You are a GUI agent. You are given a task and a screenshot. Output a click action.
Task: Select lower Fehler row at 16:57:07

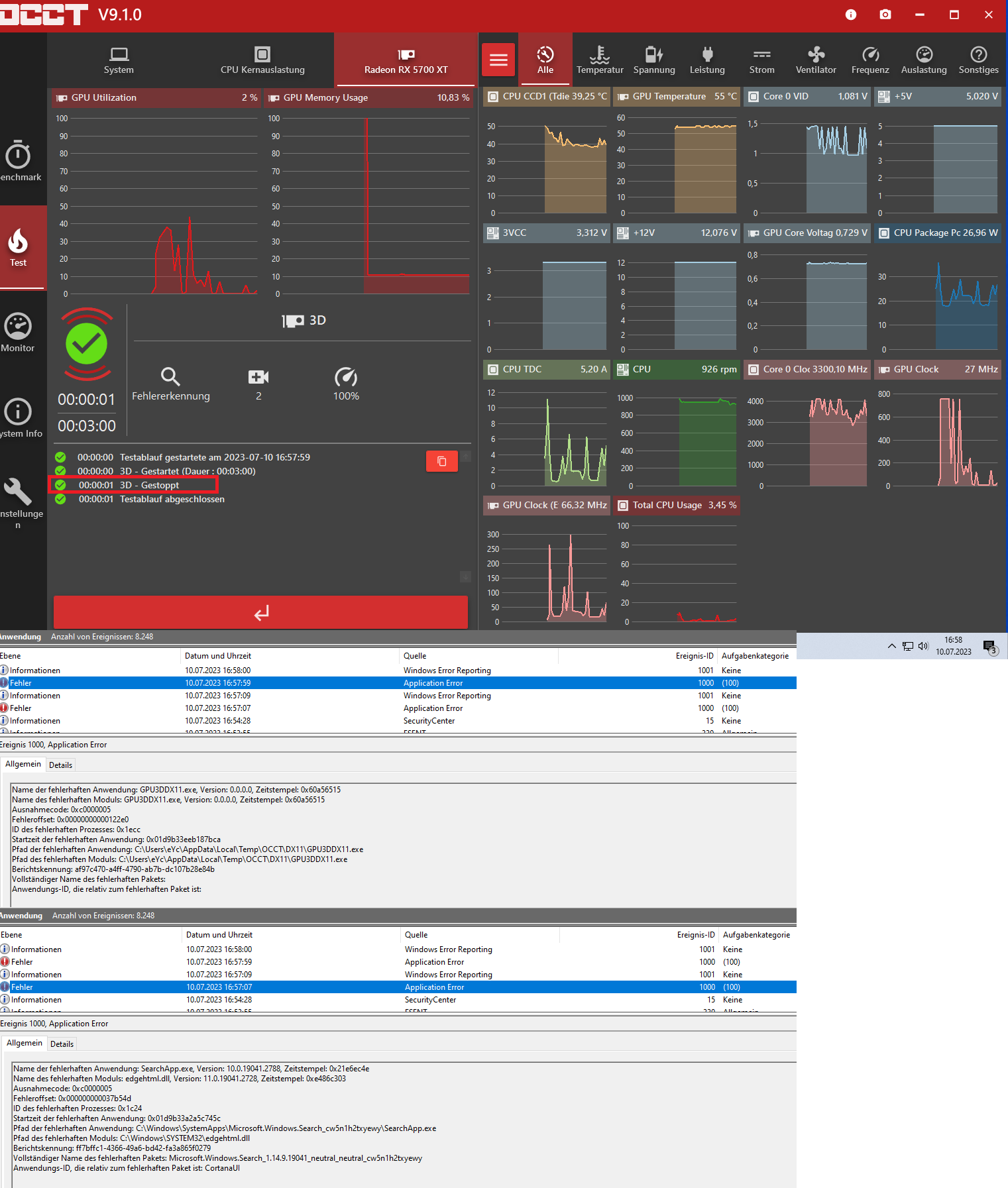pyautogui.click(x=398, y=987)
